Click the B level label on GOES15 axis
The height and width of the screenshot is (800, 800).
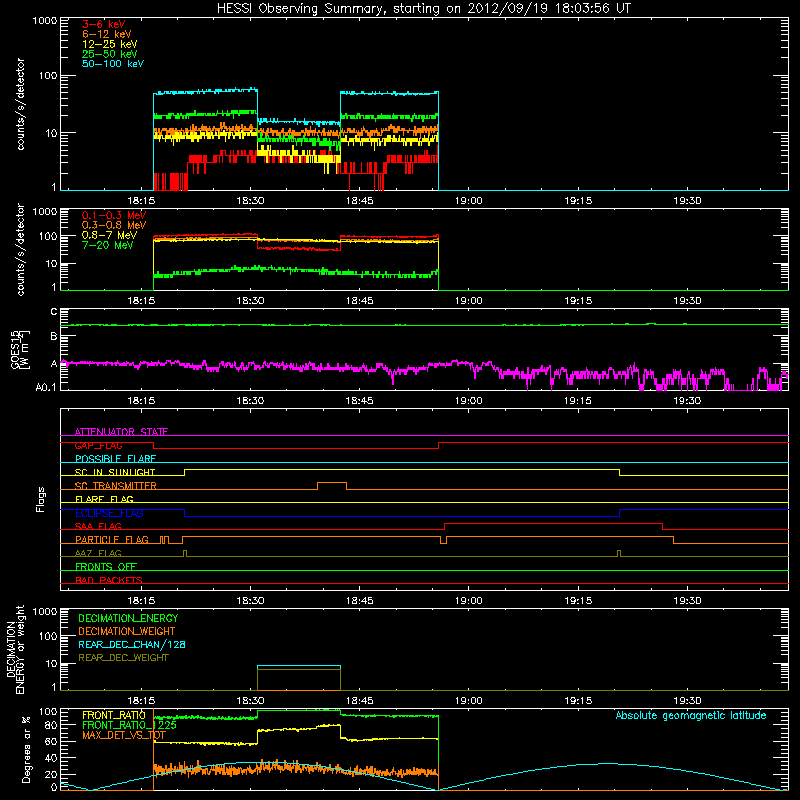(x=54, y=337)
